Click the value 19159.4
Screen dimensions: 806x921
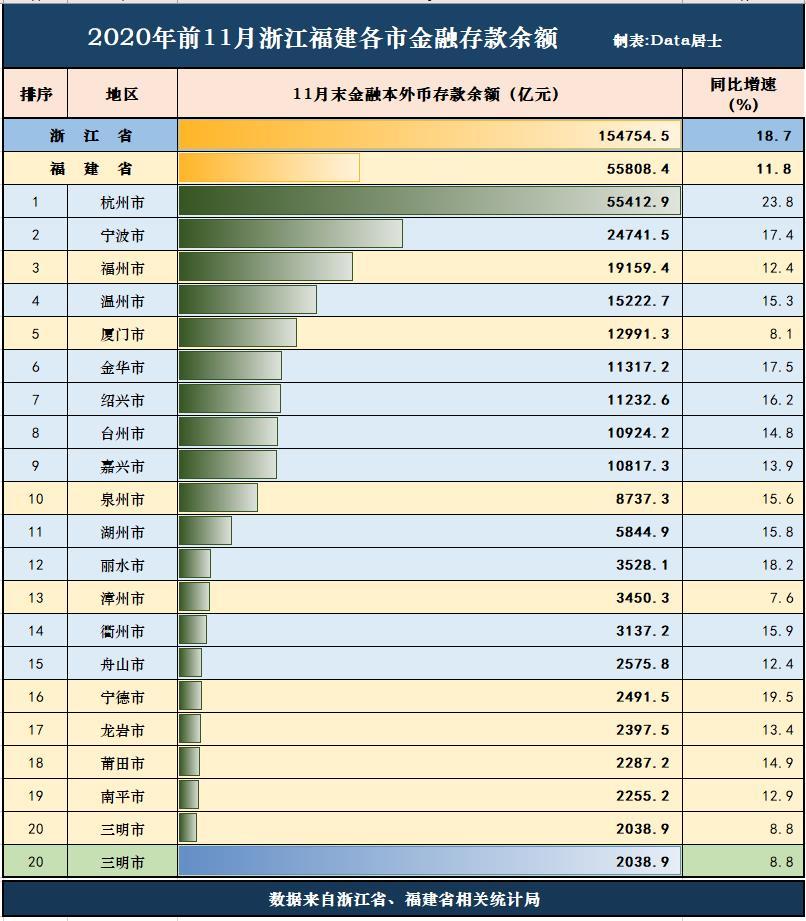(x=638, y=268)
